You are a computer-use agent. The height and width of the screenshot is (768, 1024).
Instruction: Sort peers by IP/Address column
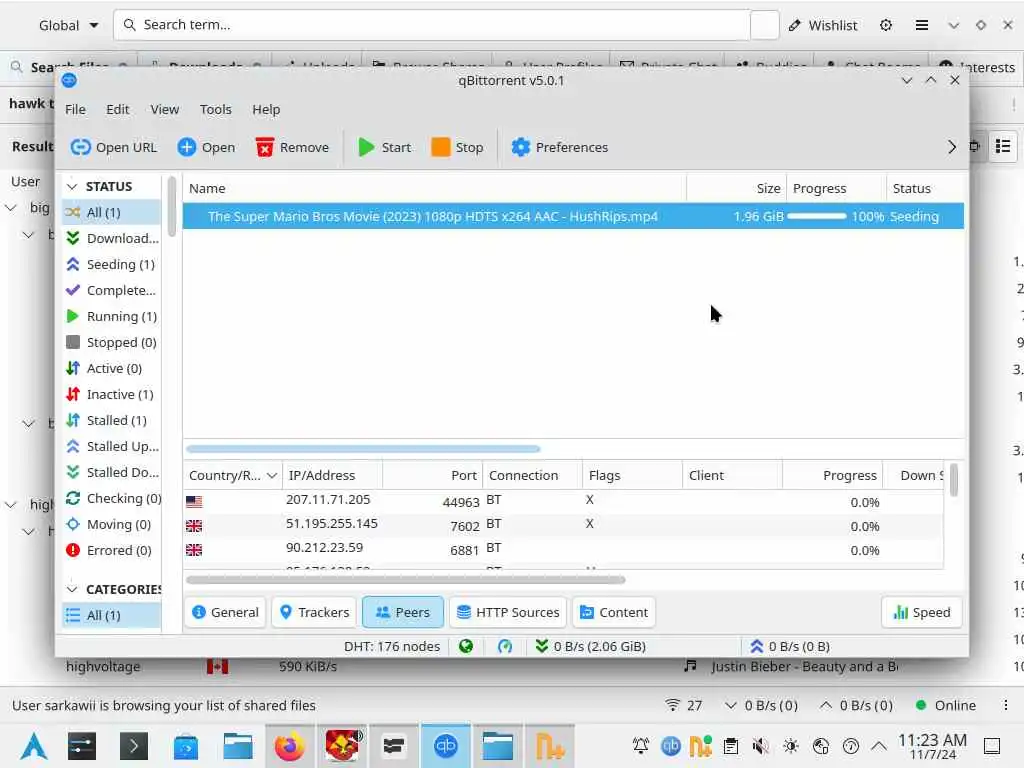[332, 476]
